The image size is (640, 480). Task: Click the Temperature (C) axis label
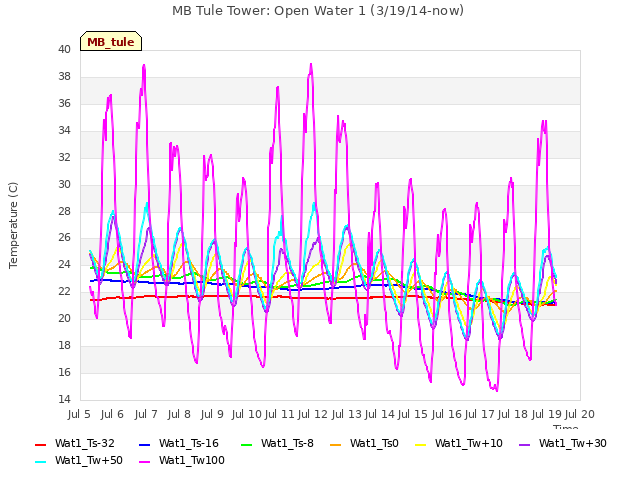13,225
